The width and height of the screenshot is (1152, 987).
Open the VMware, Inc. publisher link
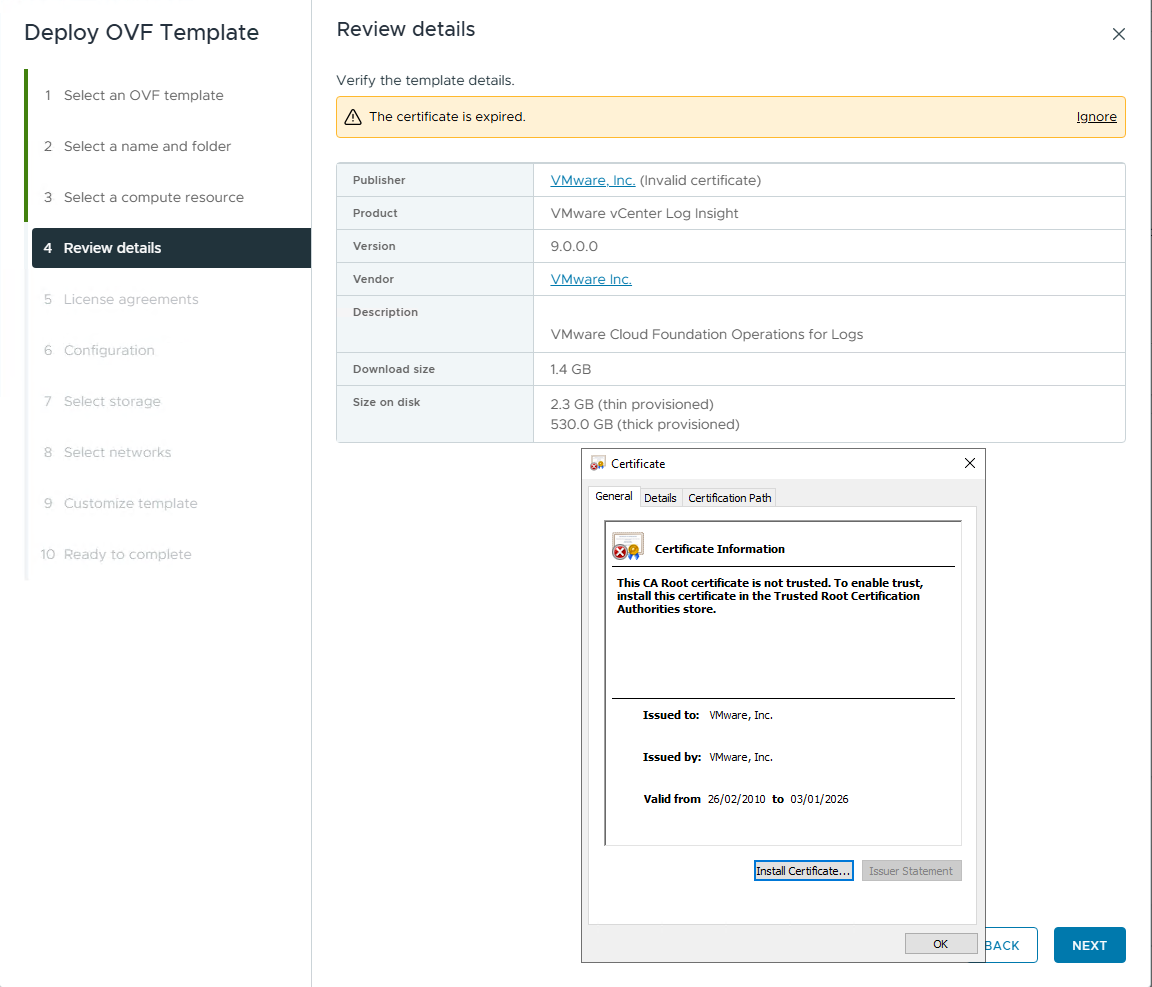(x=592, y=180)
